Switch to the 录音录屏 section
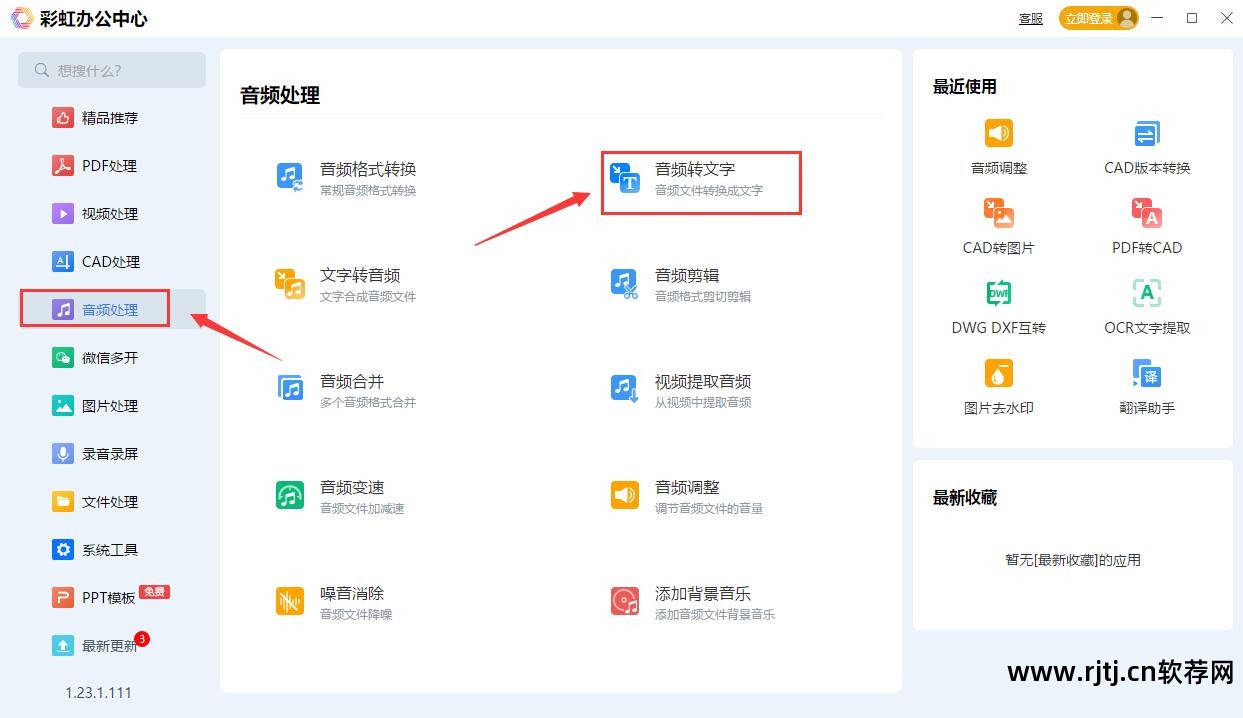Image resolution: width=1243 pixels, height=718 pixels. coord(110,453)
